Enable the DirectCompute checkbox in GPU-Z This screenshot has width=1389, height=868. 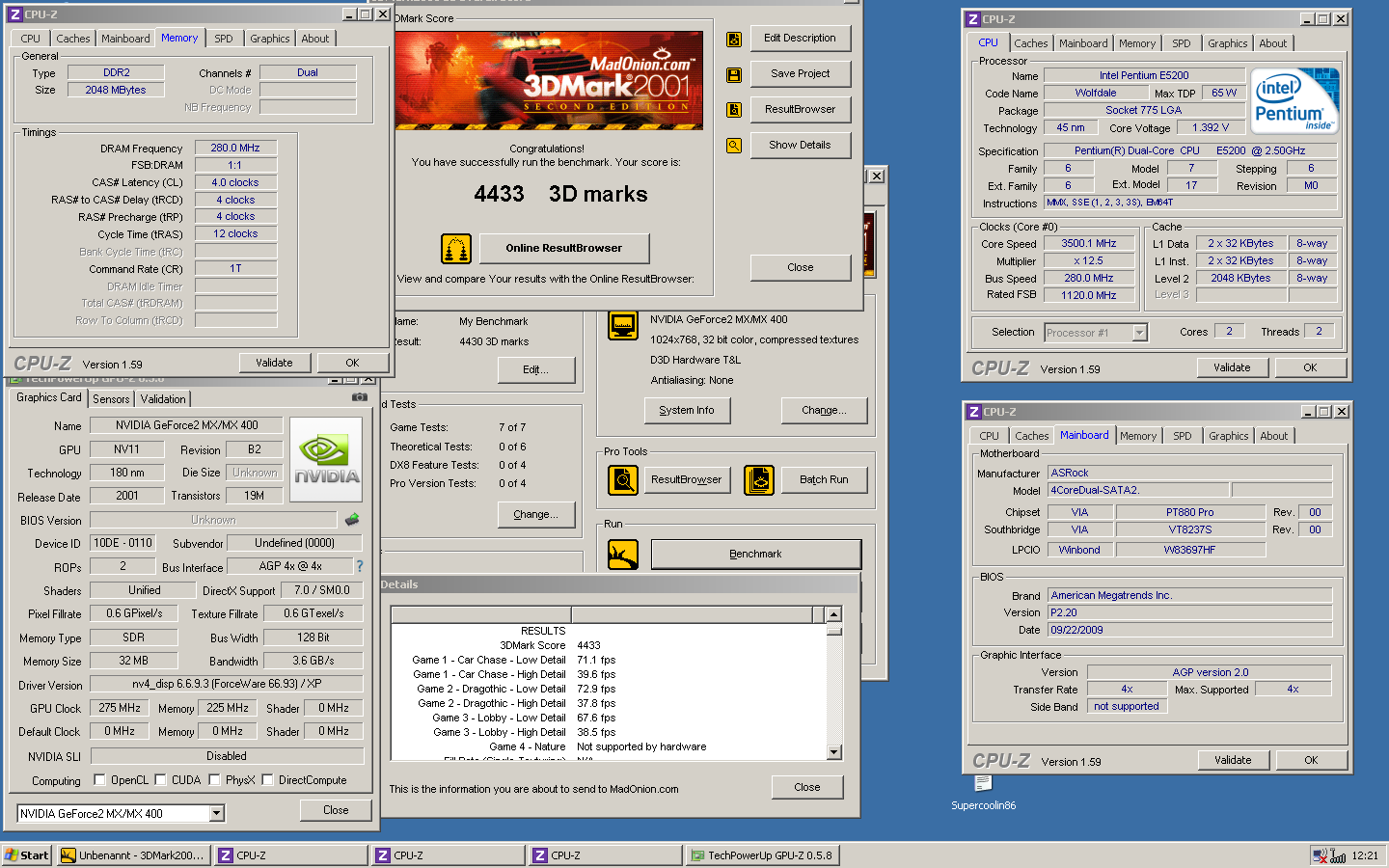[267, 780]
